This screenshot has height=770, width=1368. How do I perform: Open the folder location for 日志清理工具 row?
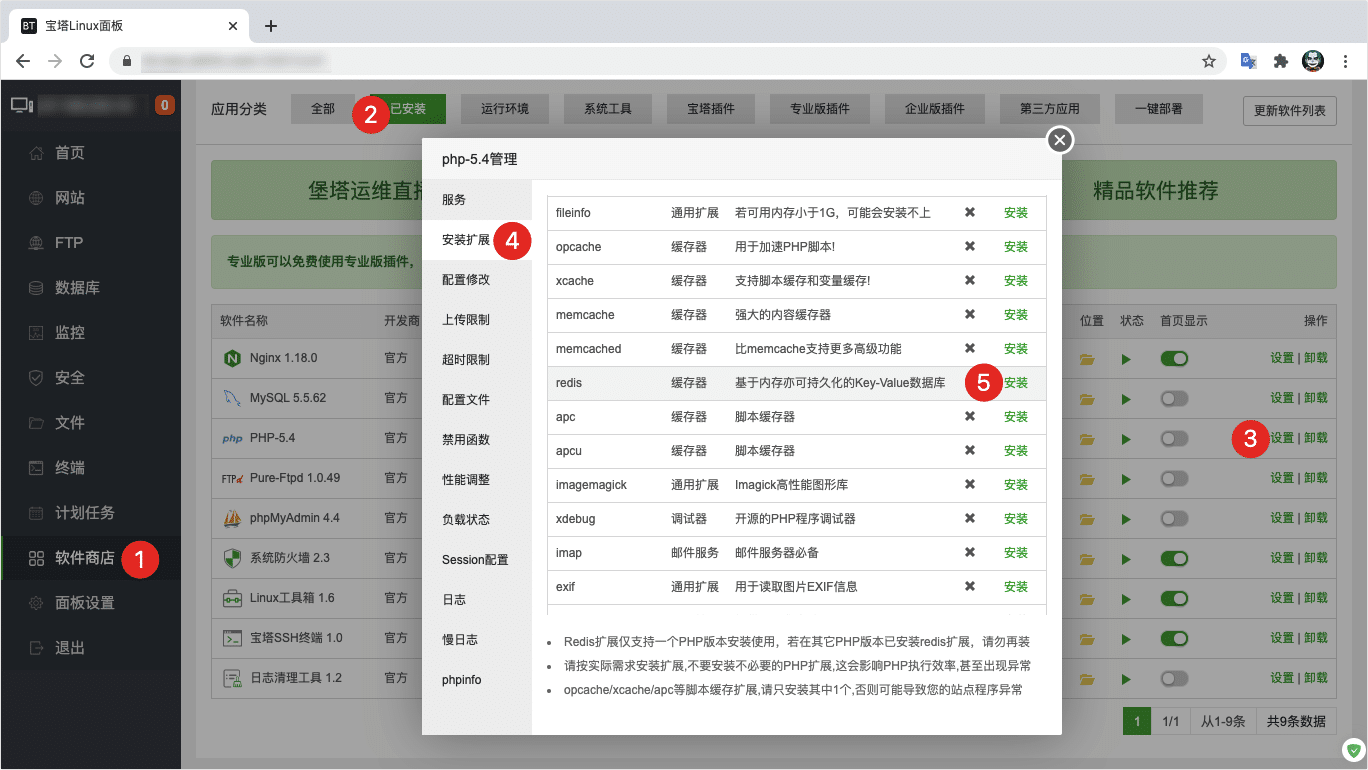1088,679
